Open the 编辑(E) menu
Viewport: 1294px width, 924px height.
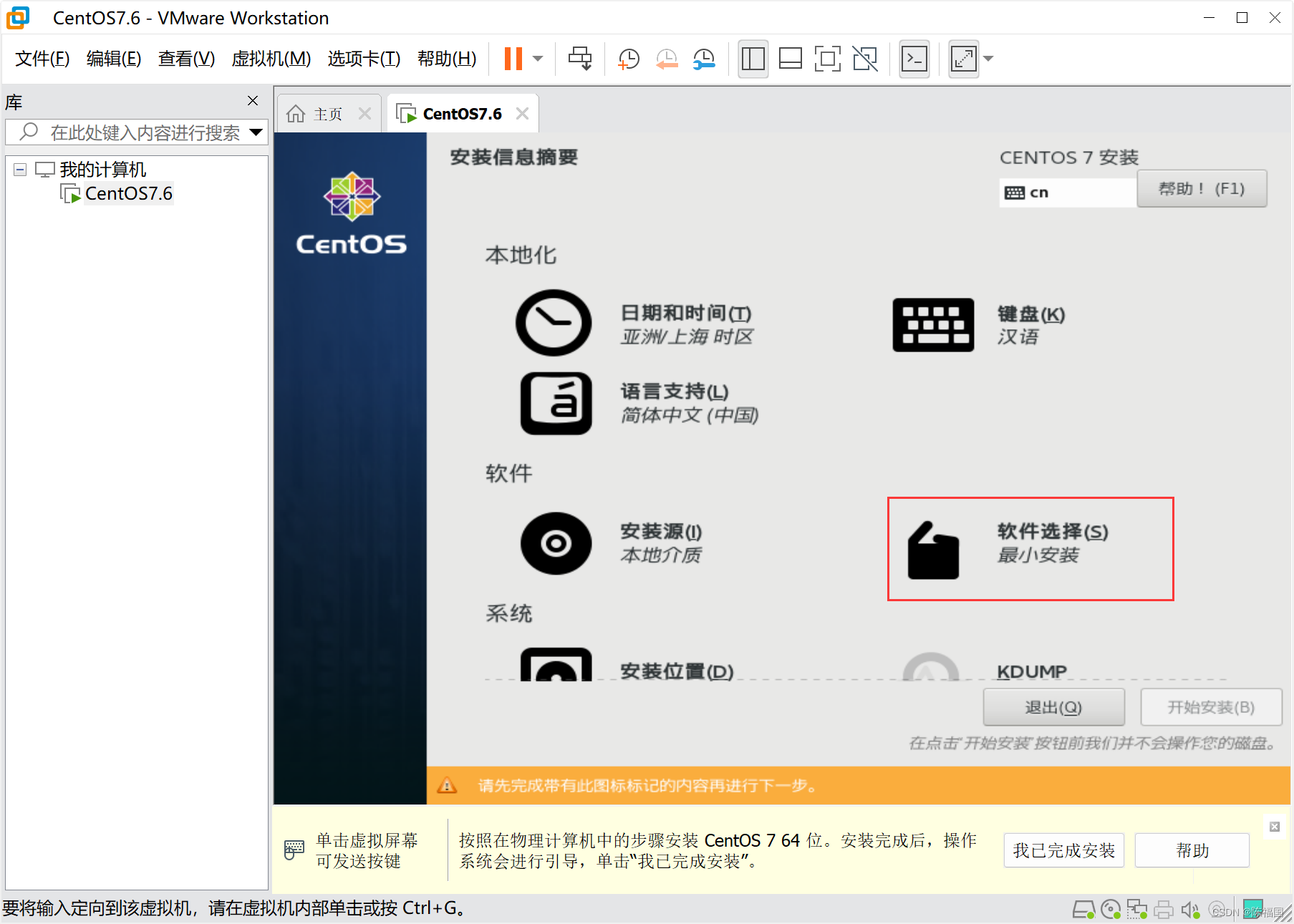click(114, 59)
